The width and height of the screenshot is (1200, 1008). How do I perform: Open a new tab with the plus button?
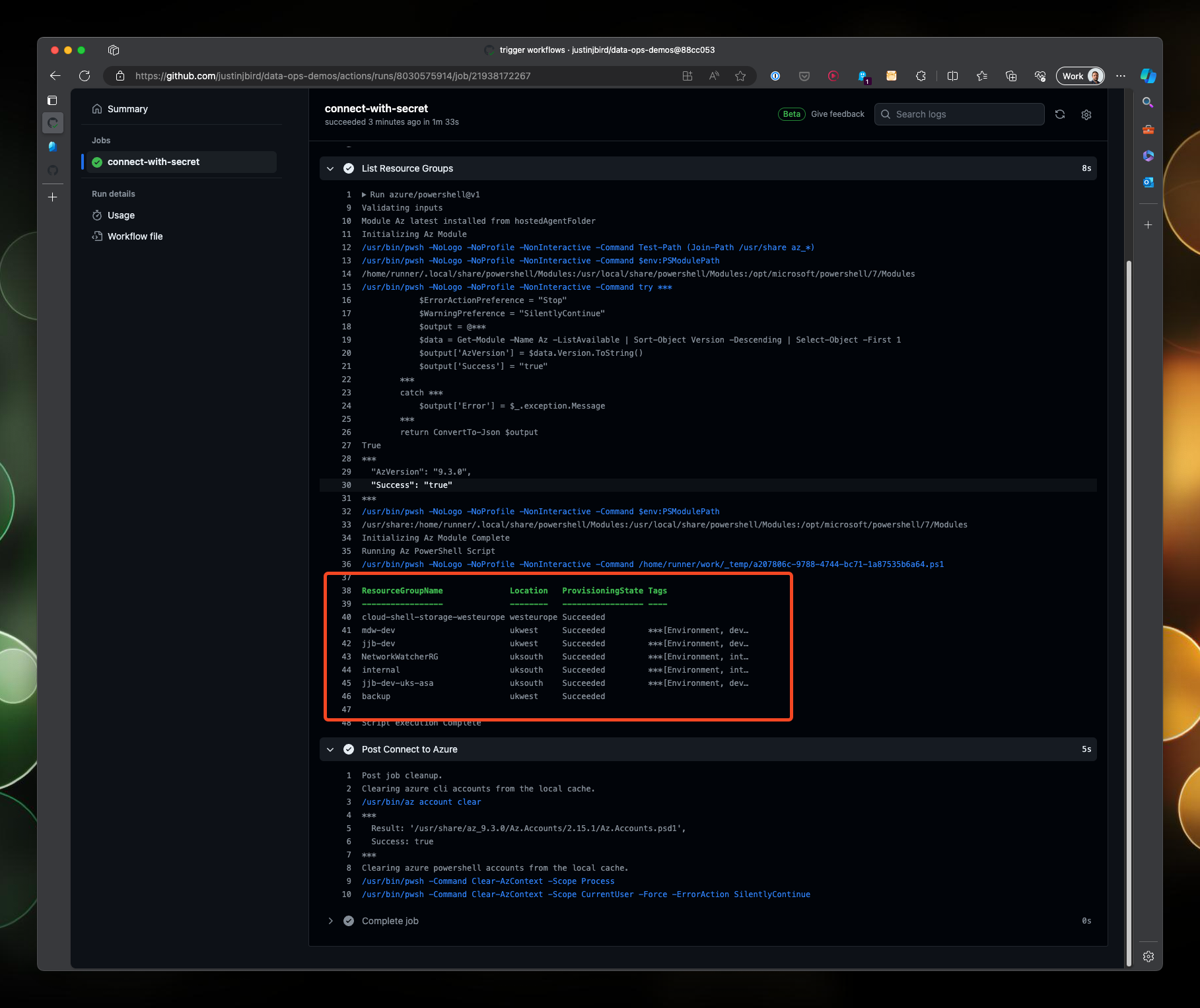(53, 197)
